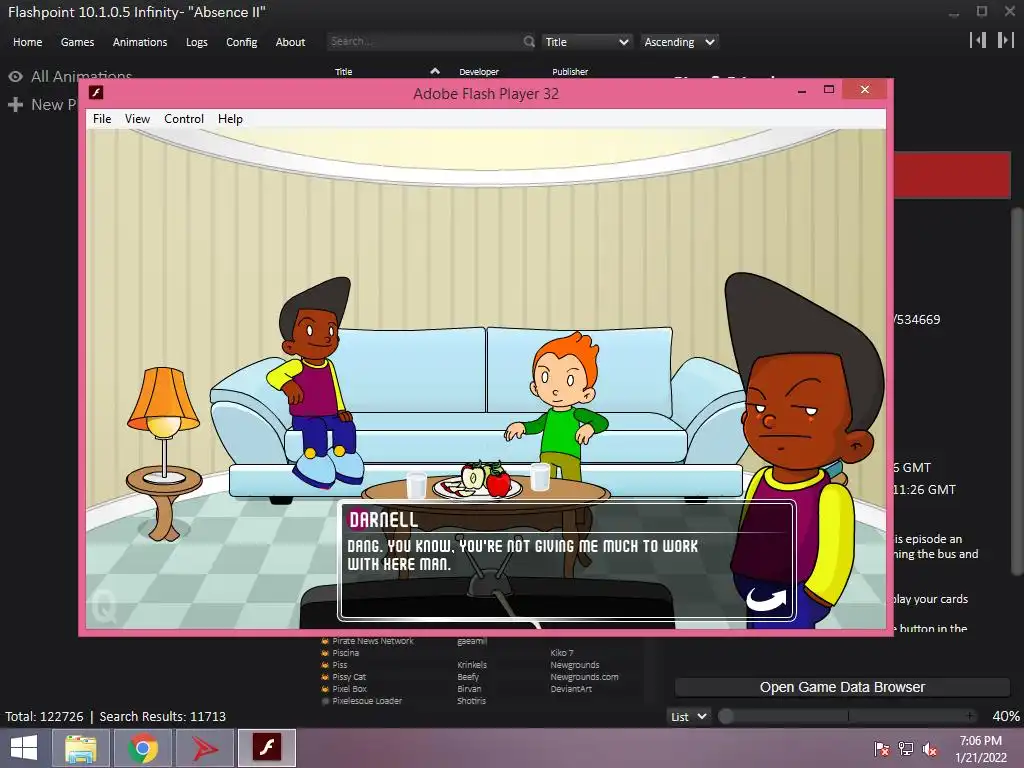Click the Darnell dialogue text box
The image size is (1024, 768).
[566, 560]
